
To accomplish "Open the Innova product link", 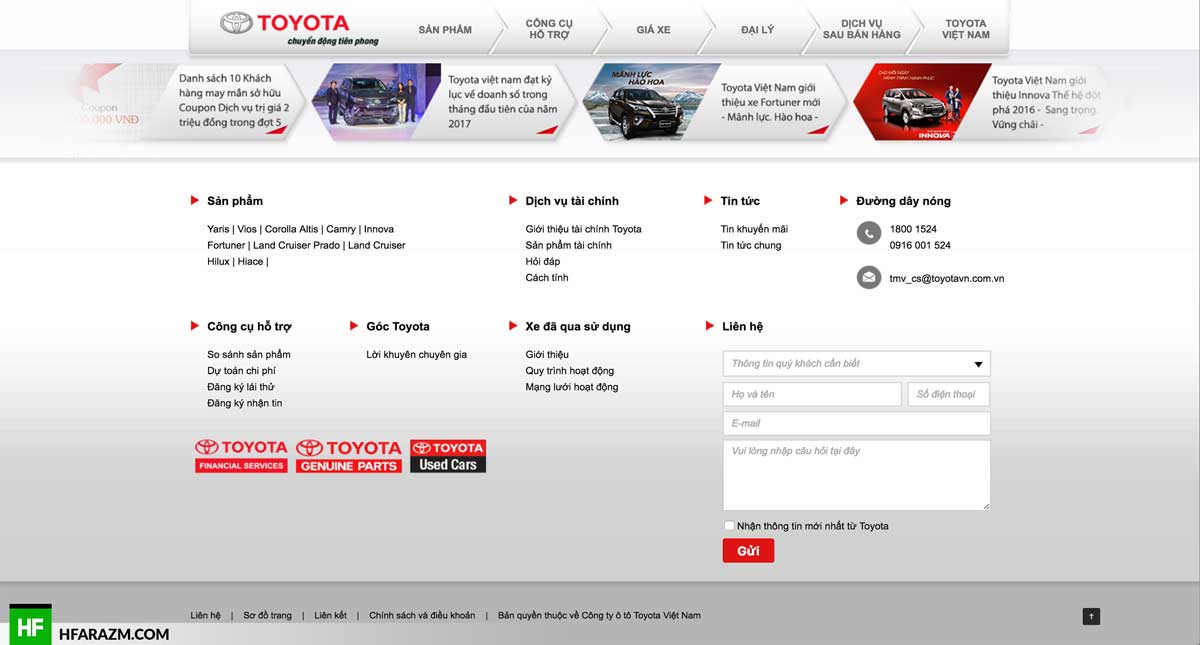I will (379, 229).
